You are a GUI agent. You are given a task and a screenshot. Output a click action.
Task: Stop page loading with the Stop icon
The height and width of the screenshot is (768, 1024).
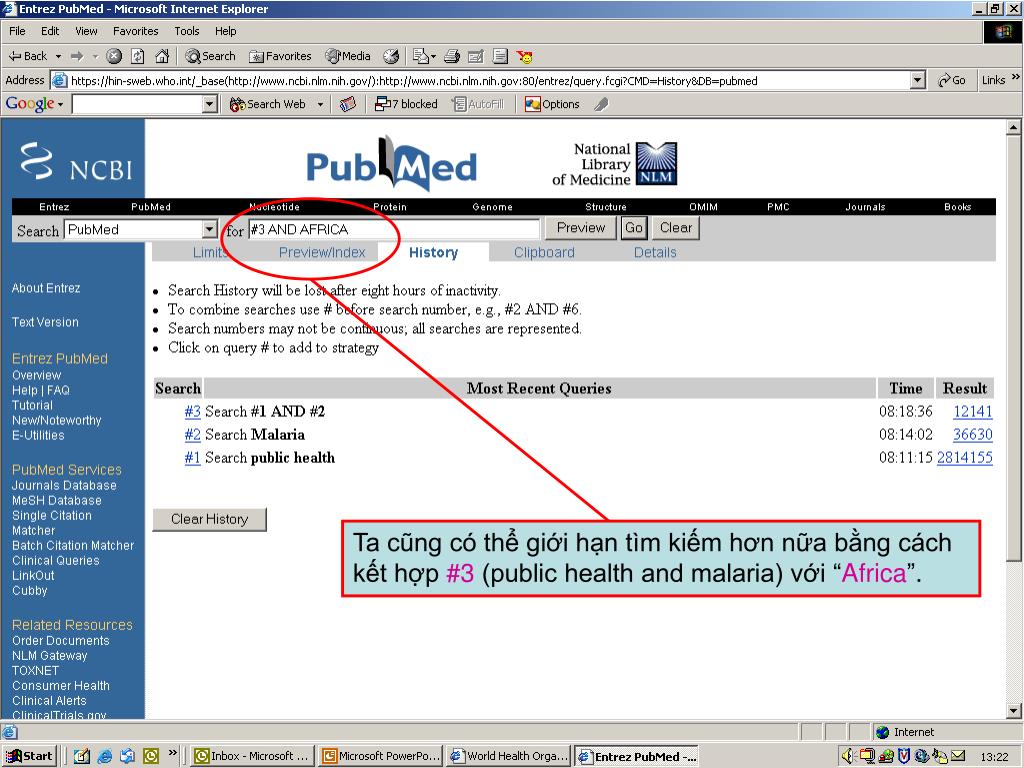click(x=114, y=56)
